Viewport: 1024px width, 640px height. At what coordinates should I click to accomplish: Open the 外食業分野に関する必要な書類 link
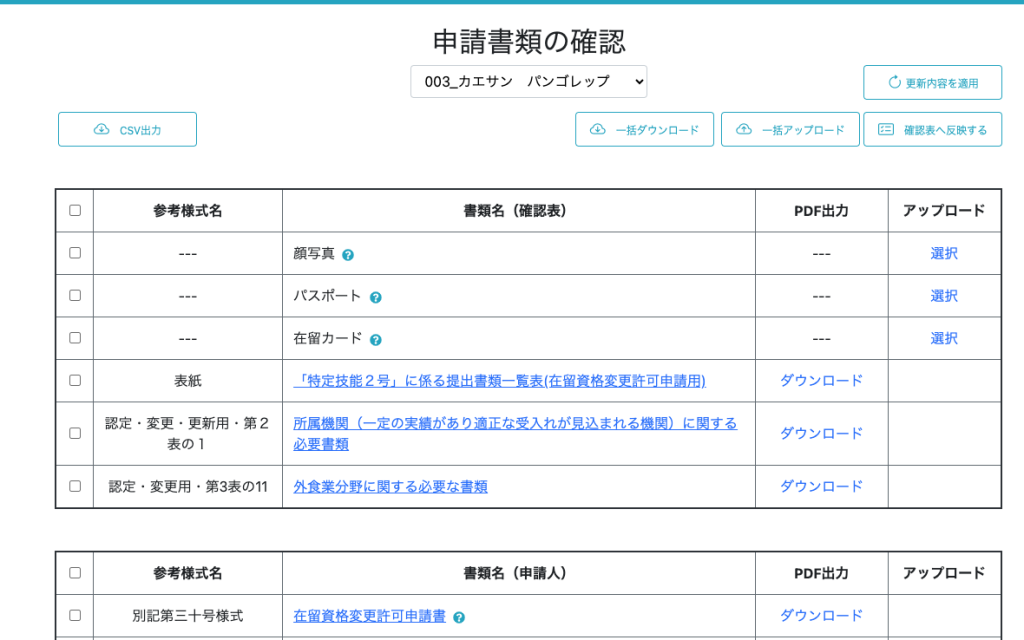[391, 487]
